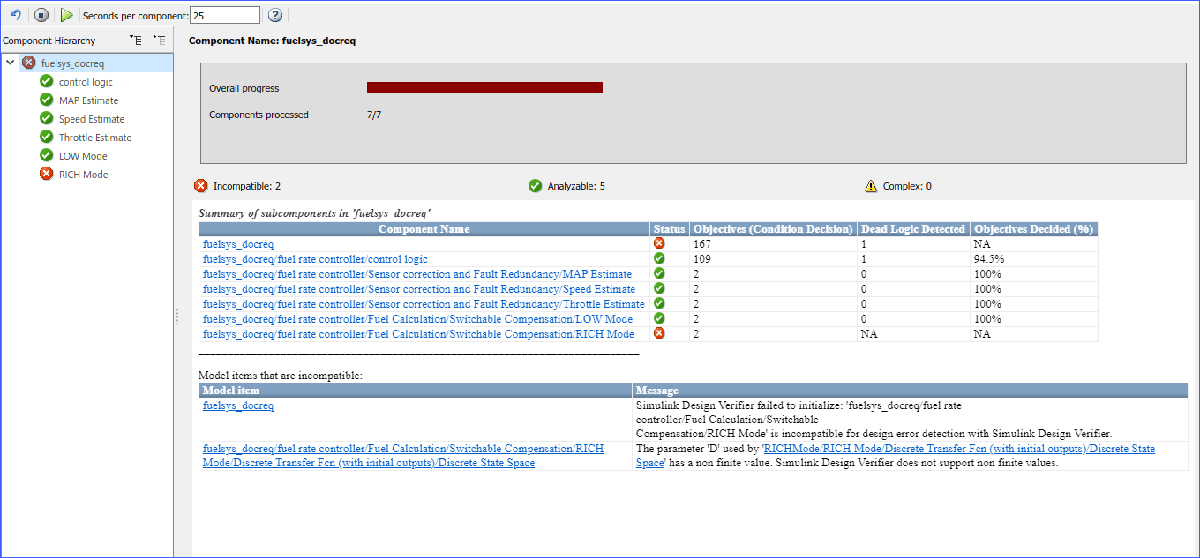Click the Objectives (Condition Decision) column header
1200x558 pixels.
click(773, 229)
